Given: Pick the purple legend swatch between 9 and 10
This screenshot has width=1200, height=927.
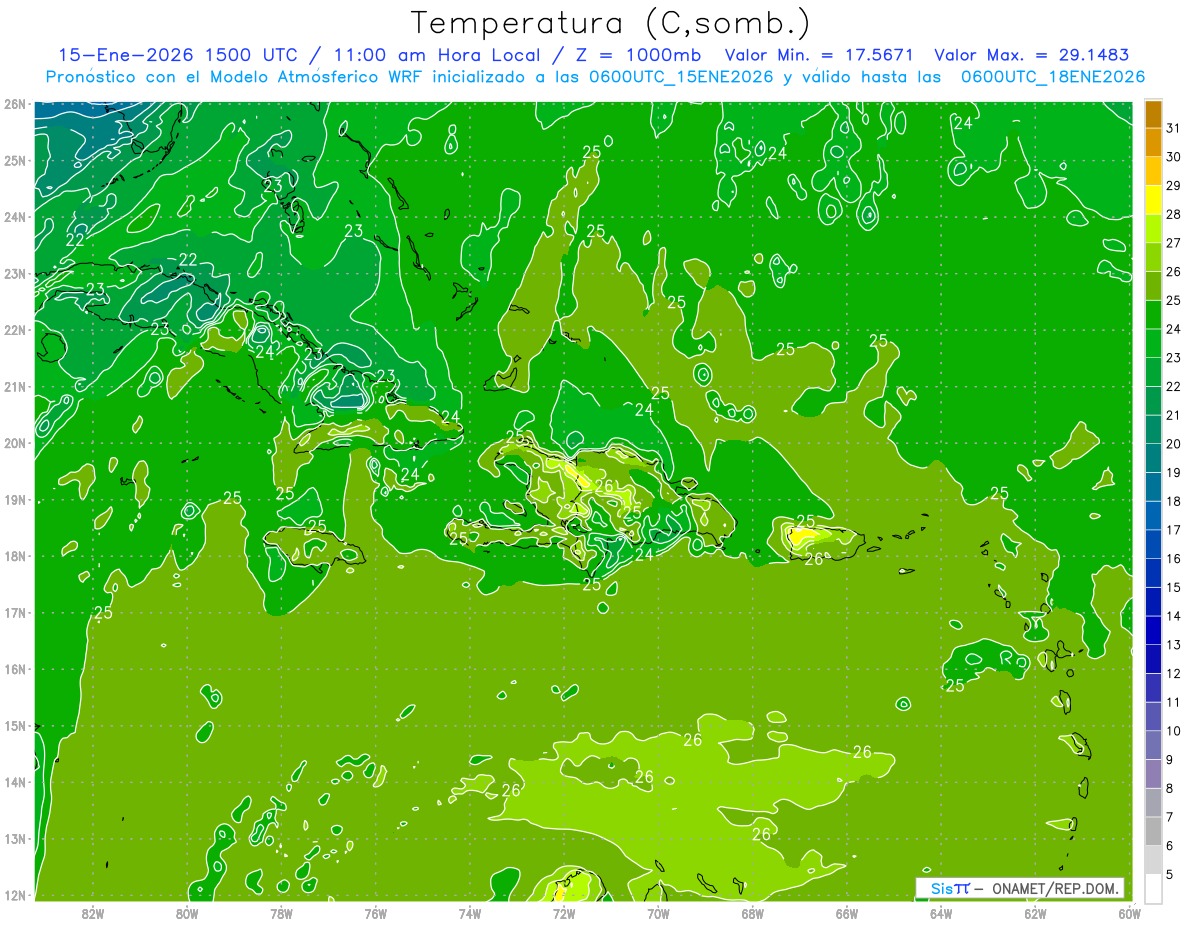Looking at the screenshot, I should pyautogui.click(x=1153, y=745).
